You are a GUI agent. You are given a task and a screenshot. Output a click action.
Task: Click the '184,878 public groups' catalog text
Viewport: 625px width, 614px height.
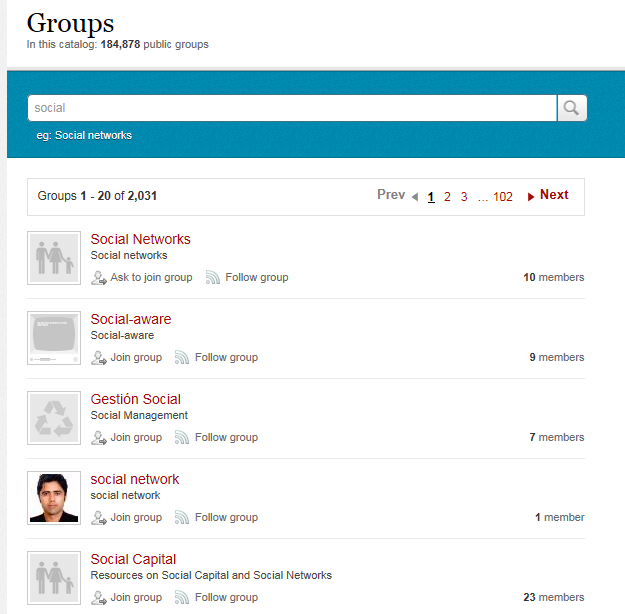point(155,44)
